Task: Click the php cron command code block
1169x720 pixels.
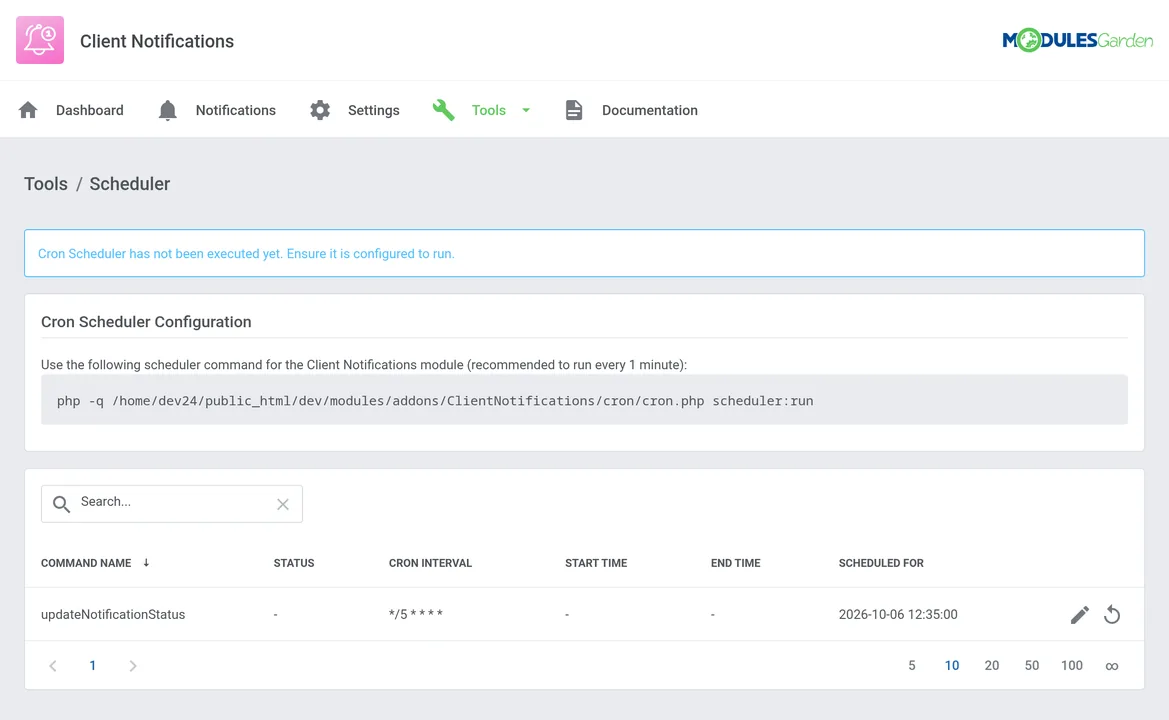Action: 584,400
